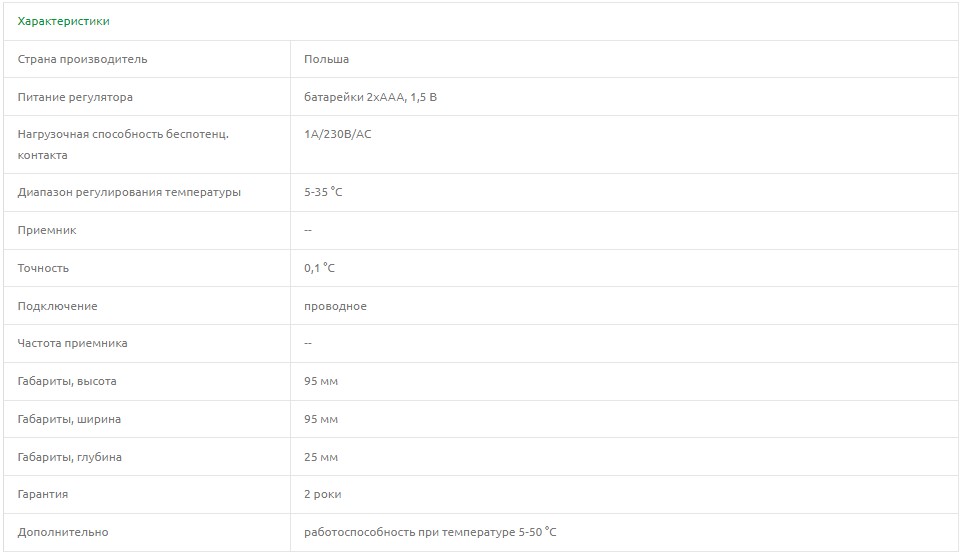Viewport: 964px width, 555px height.
Task: Click the батарейки 2хААА, 1,5 В value
Action: coord(370,97)
